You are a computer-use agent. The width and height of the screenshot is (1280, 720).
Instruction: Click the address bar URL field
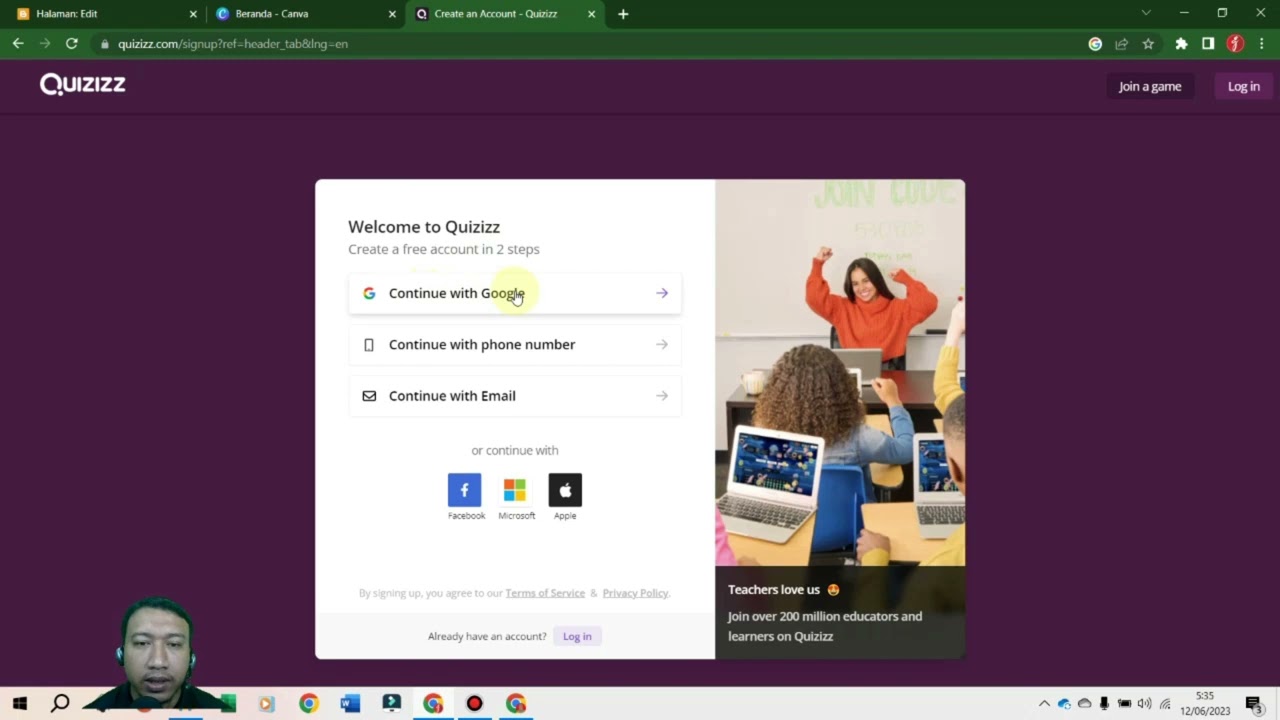pos(590,44)
